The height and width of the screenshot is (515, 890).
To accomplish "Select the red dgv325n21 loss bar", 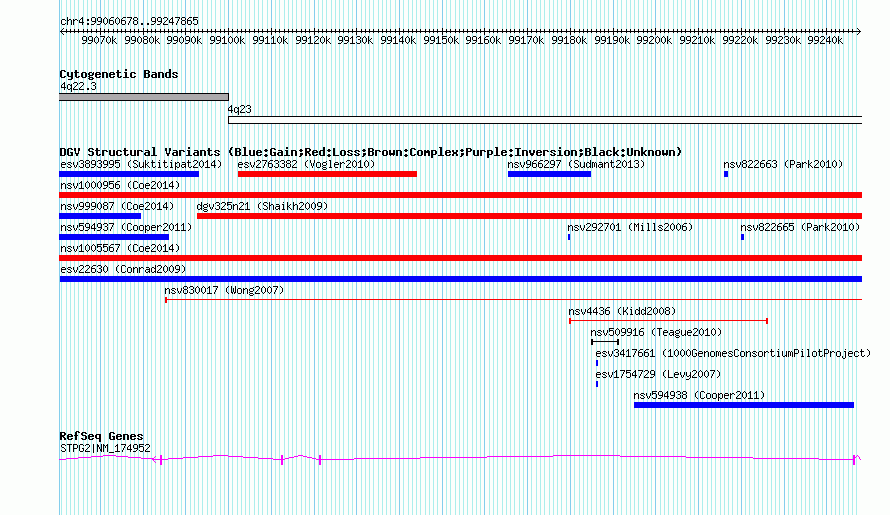I will [530, 216].
